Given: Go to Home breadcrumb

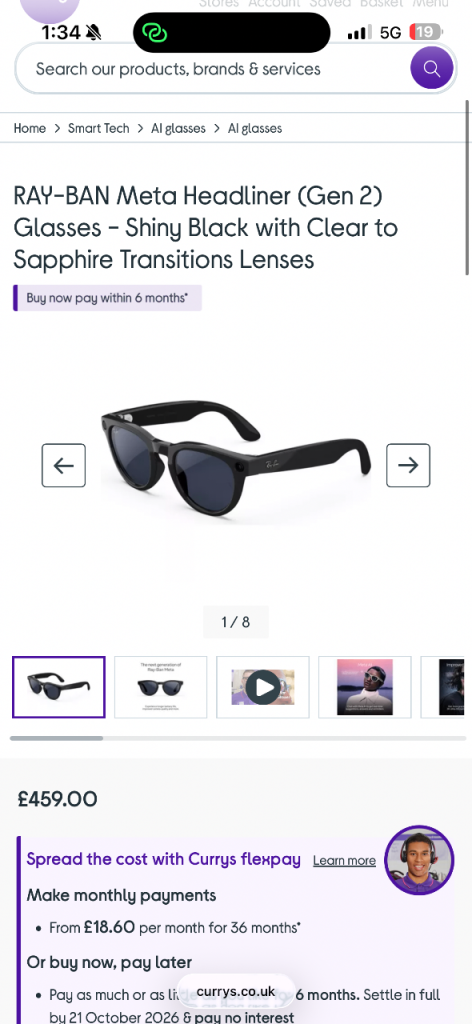Looking at the screenshot, I should click(x=29, y=129).
